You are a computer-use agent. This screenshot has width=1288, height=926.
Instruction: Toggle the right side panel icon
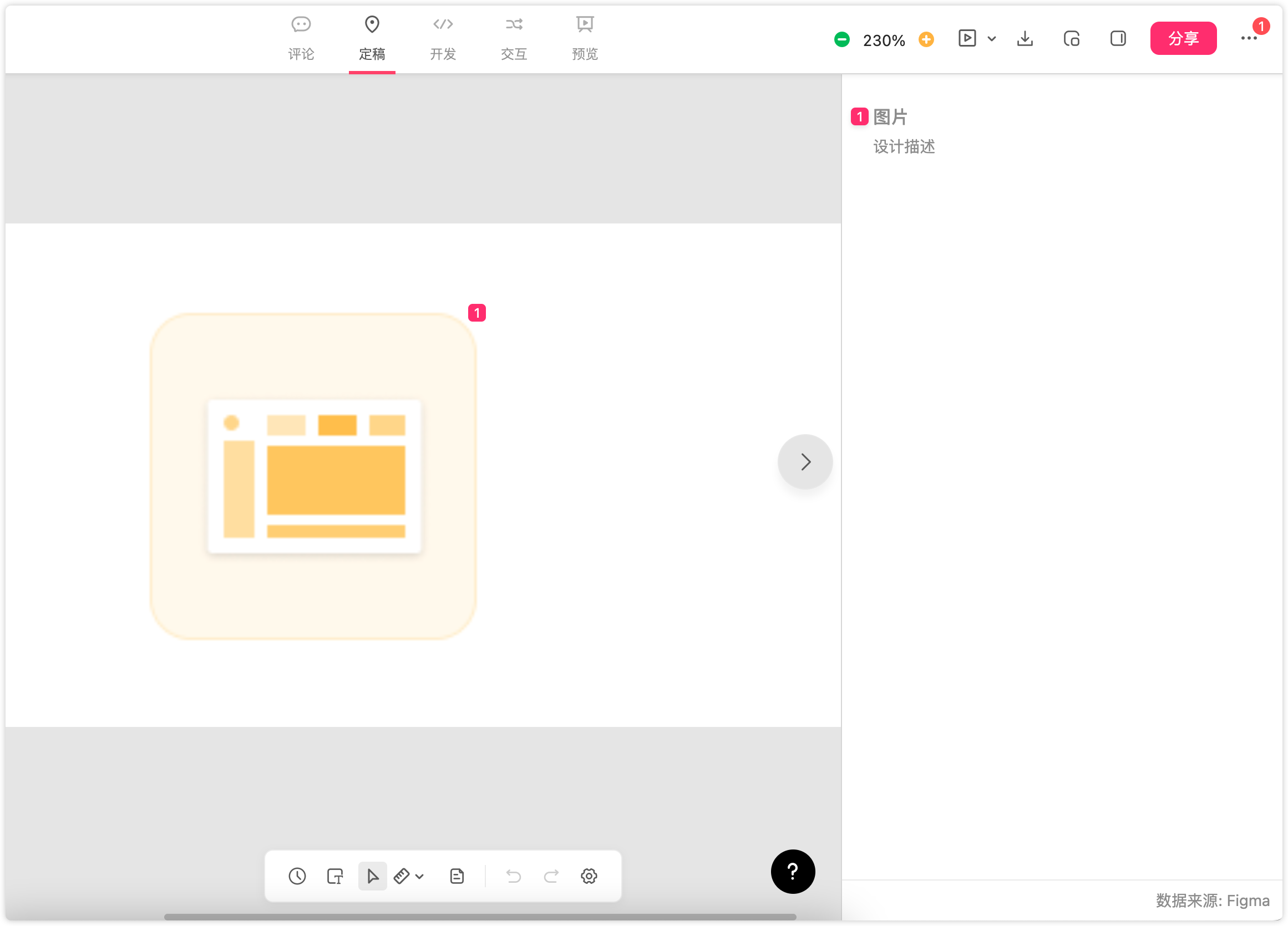click(x=1118, y=39)
